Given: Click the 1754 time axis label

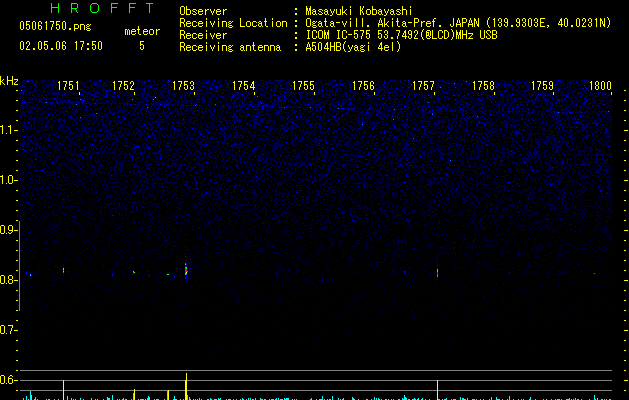Looking at the screenshot, I should (x=243, y=86).
